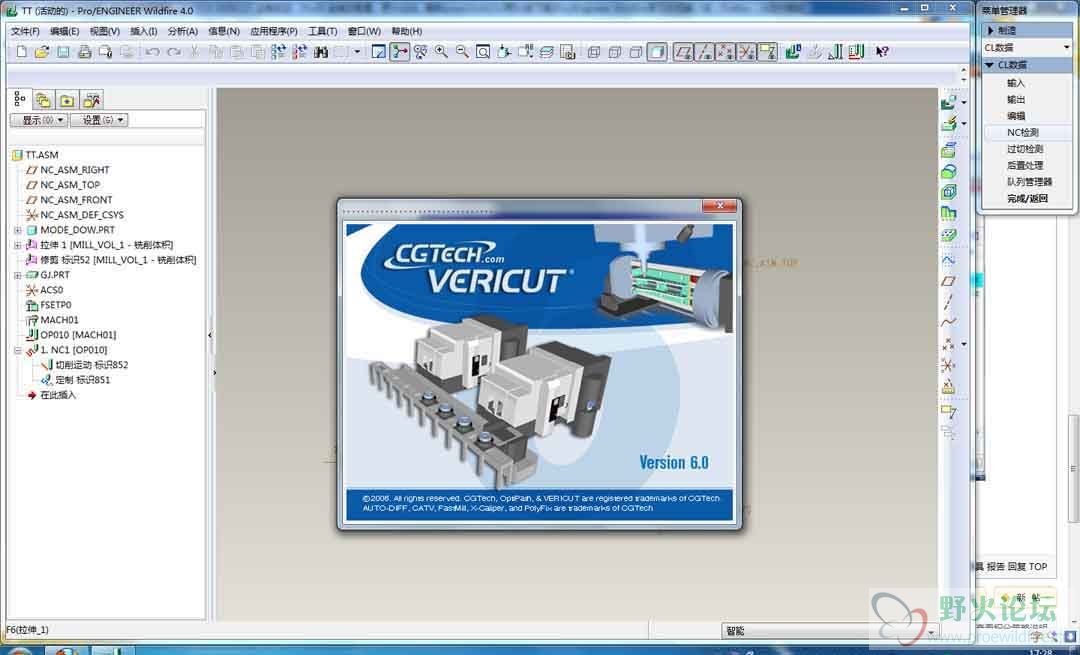The height and width of the screenshot is (655, 1080).
Task: Collapse the CL数据 section header
Action: point(1026,65)
